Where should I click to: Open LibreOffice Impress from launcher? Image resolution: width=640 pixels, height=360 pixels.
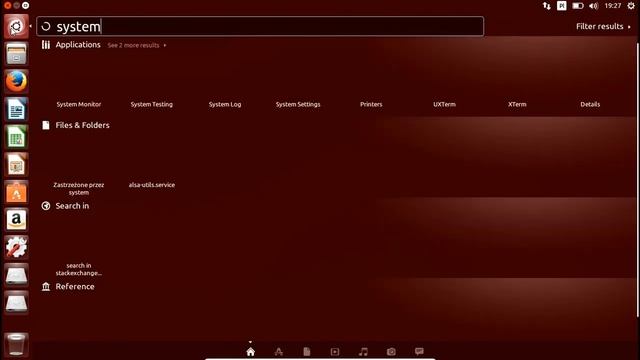pyautogui.click(x=16, y=164)
